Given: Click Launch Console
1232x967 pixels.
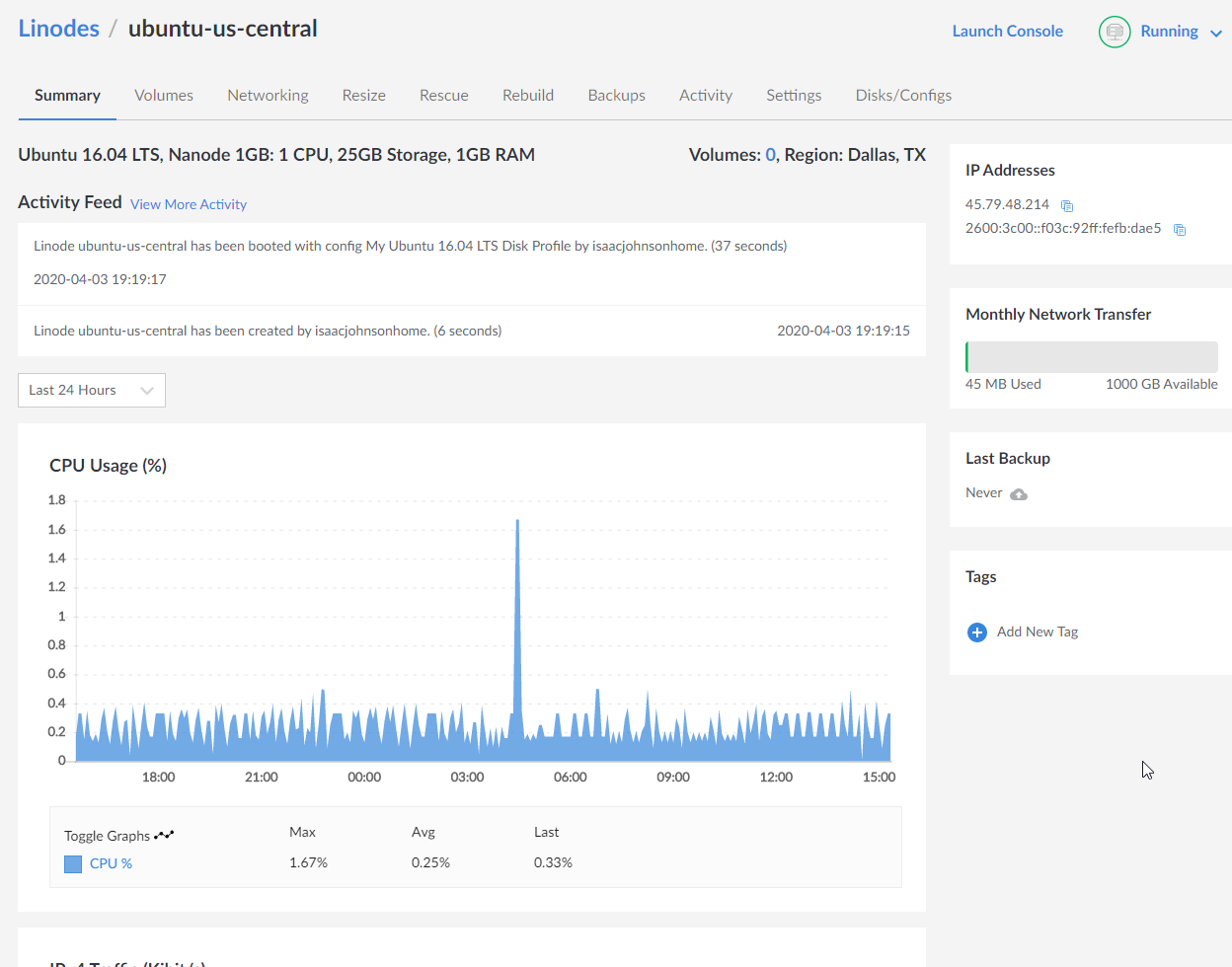Looking at the screenshot, I should 1007,32.
